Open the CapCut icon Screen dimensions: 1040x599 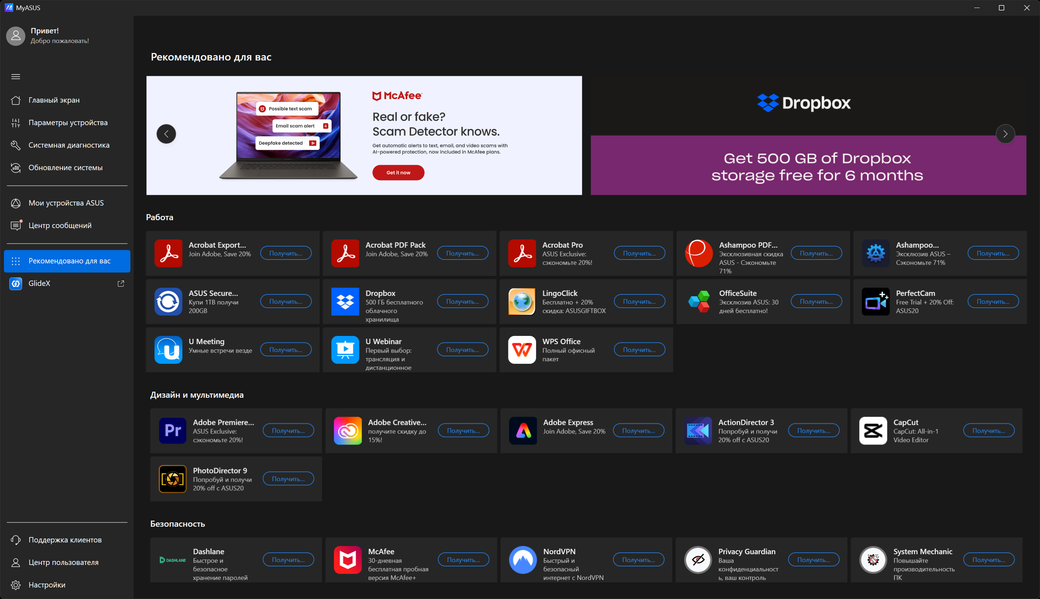873,431
